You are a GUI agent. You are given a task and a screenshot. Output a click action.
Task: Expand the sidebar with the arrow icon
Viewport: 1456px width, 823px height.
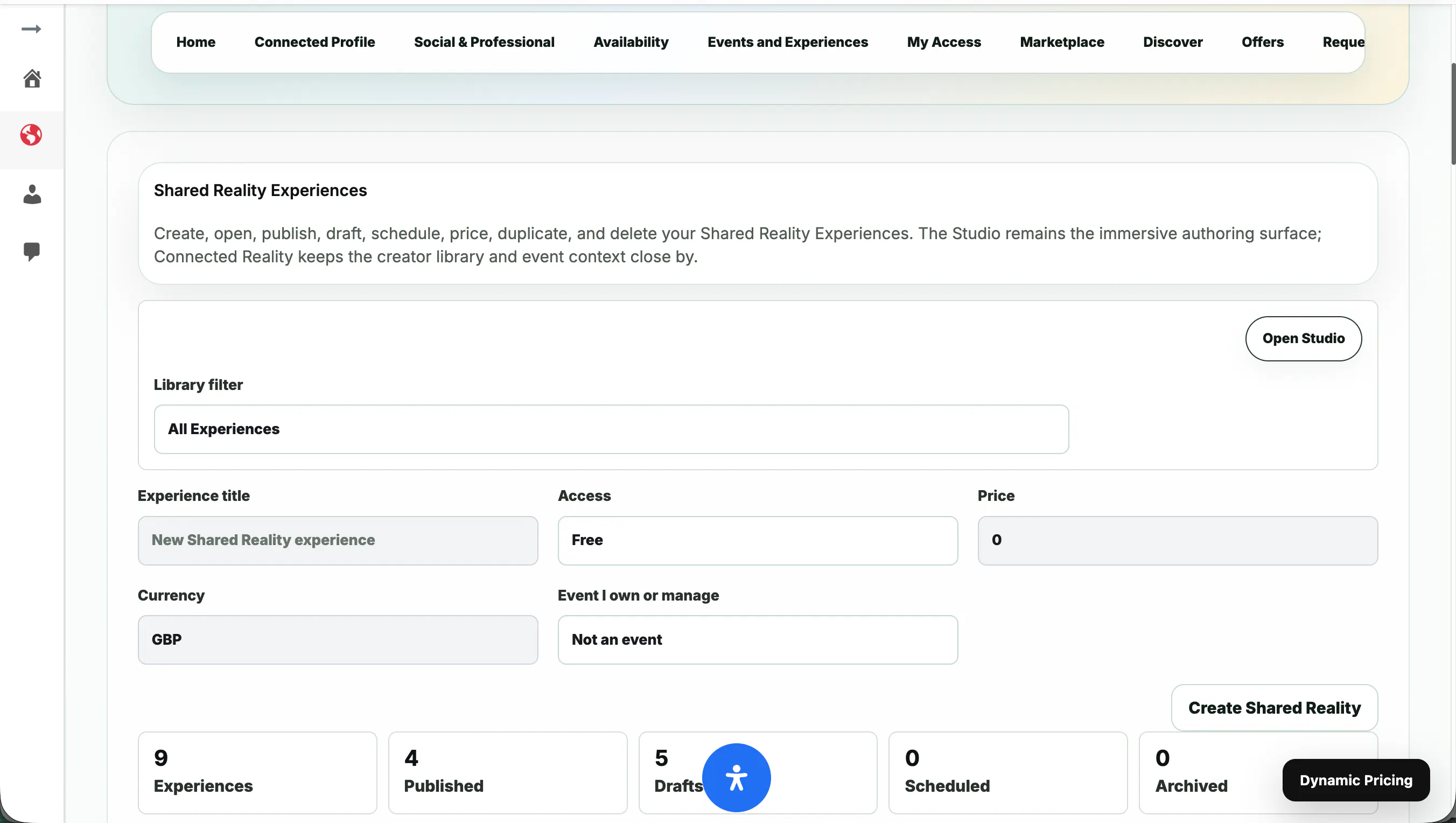pyautogui.click(x=31, y=29)
